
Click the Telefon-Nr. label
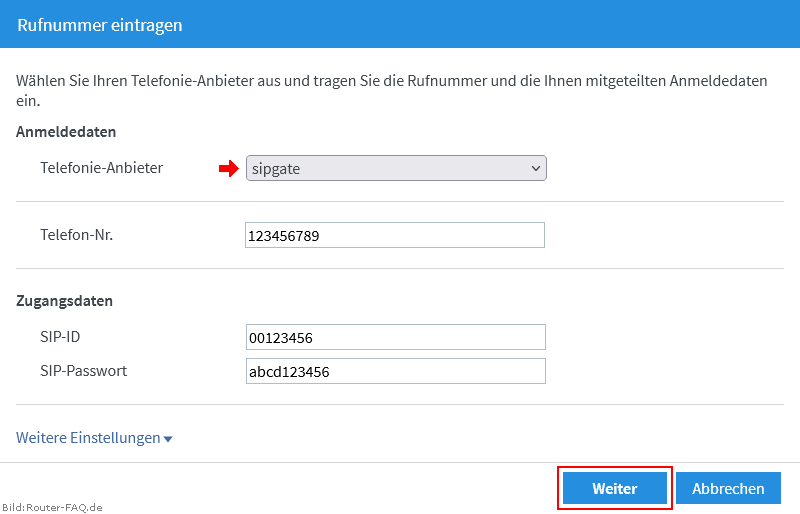[x=77, y=235]
